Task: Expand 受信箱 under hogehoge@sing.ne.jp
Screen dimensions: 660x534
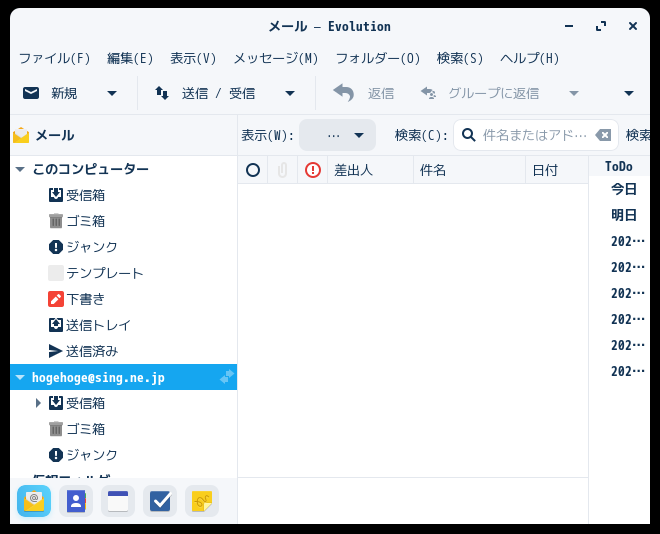Action: click(38, 403)
